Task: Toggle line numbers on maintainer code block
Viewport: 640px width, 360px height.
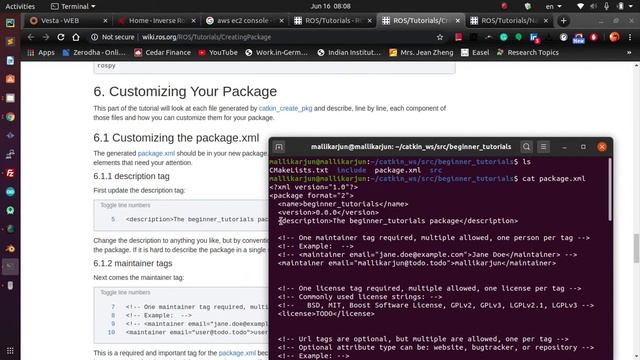Action: click(125, 293)
